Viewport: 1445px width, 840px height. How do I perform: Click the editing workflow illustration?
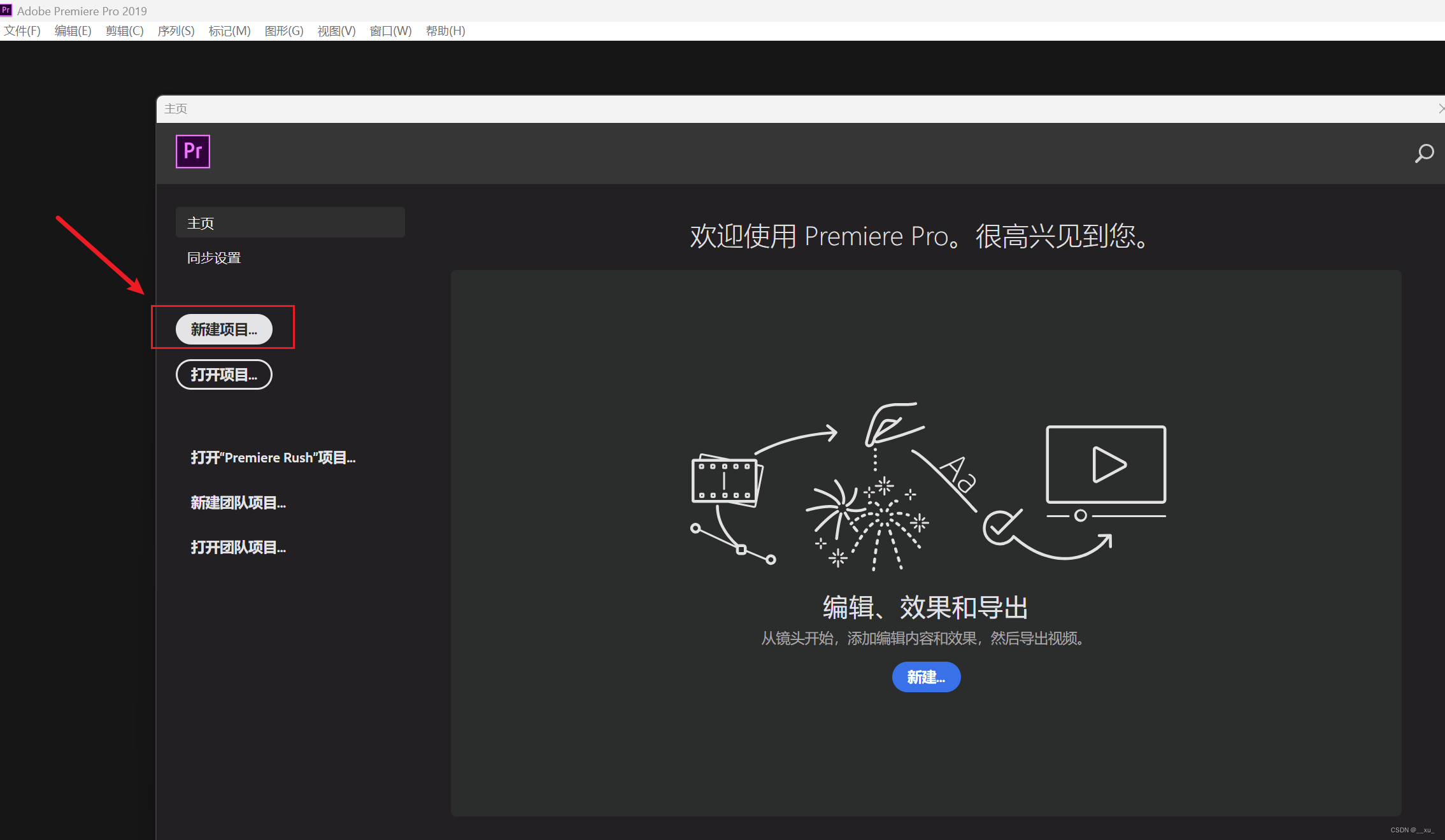click(x=929, y=486)
